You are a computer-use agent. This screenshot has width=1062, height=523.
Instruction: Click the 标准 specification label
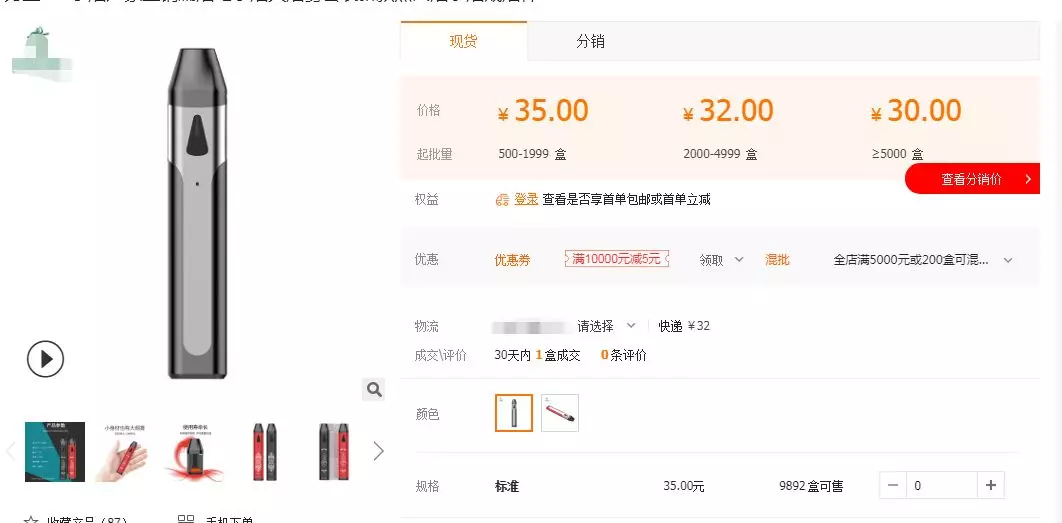click(x=507, y=486)
